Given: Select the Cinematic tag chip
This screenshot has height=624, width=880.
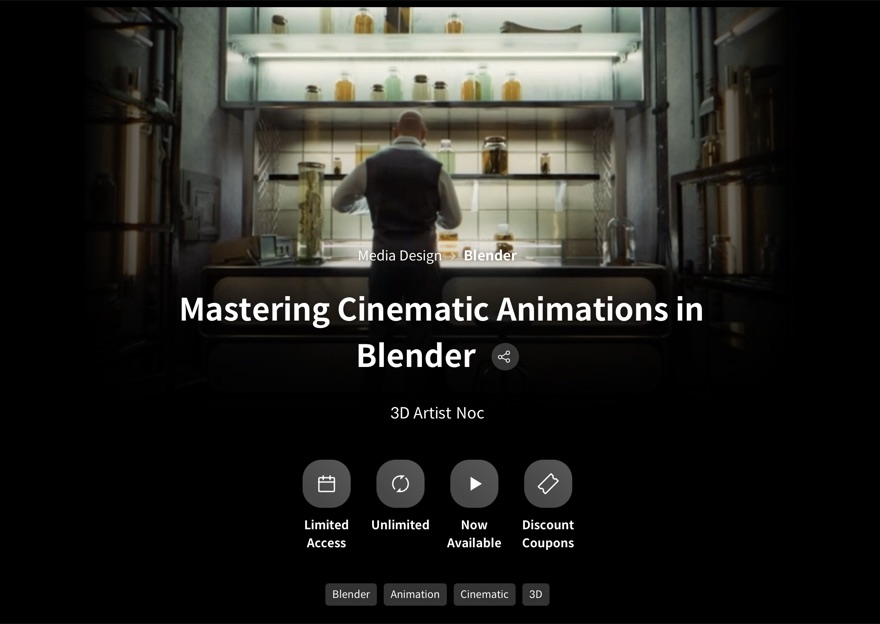Looking at the screenshot, I should 484,594.
